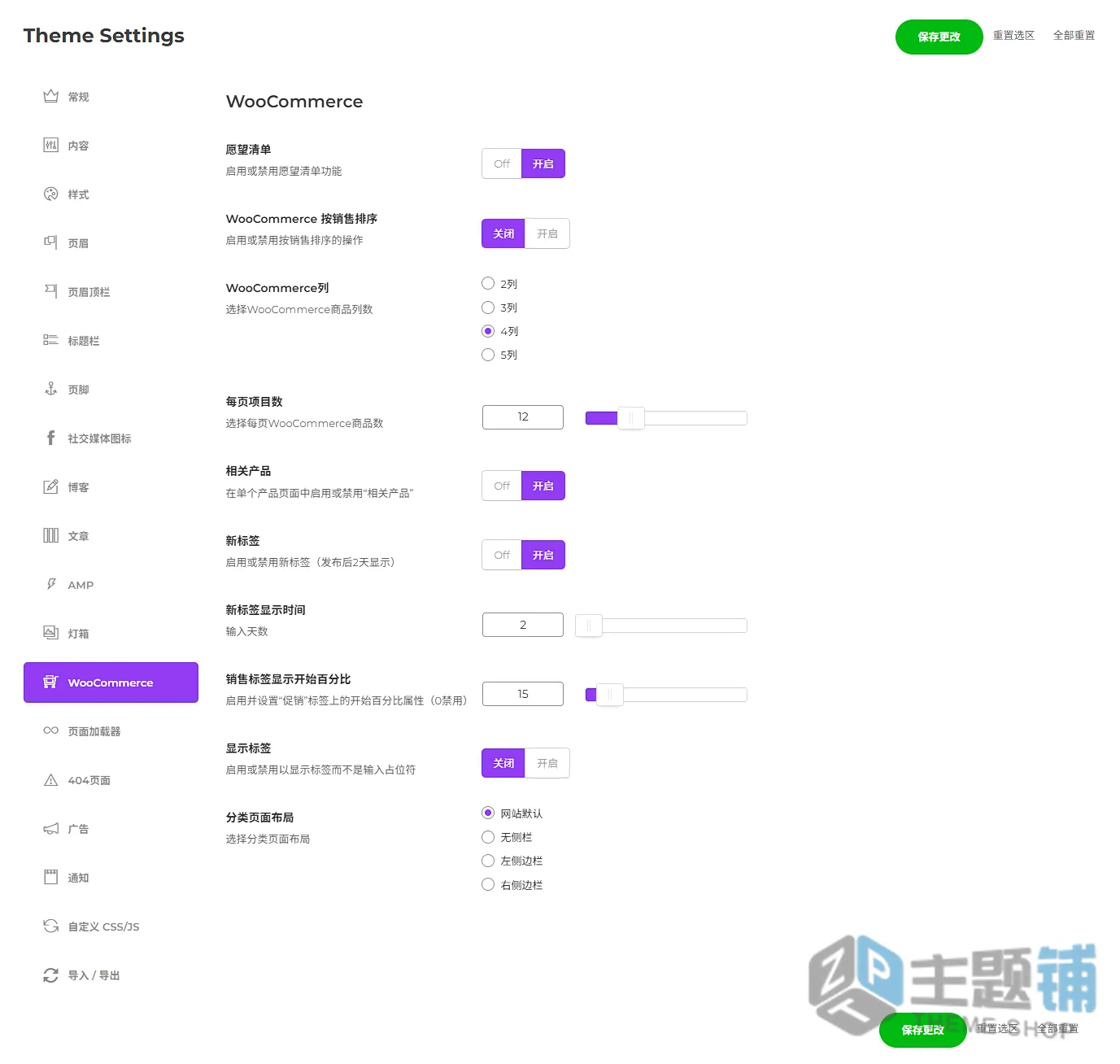
Task: Click the refresh icon beside 自定义 CSS/JS
Action: click(x=50, y=926)
